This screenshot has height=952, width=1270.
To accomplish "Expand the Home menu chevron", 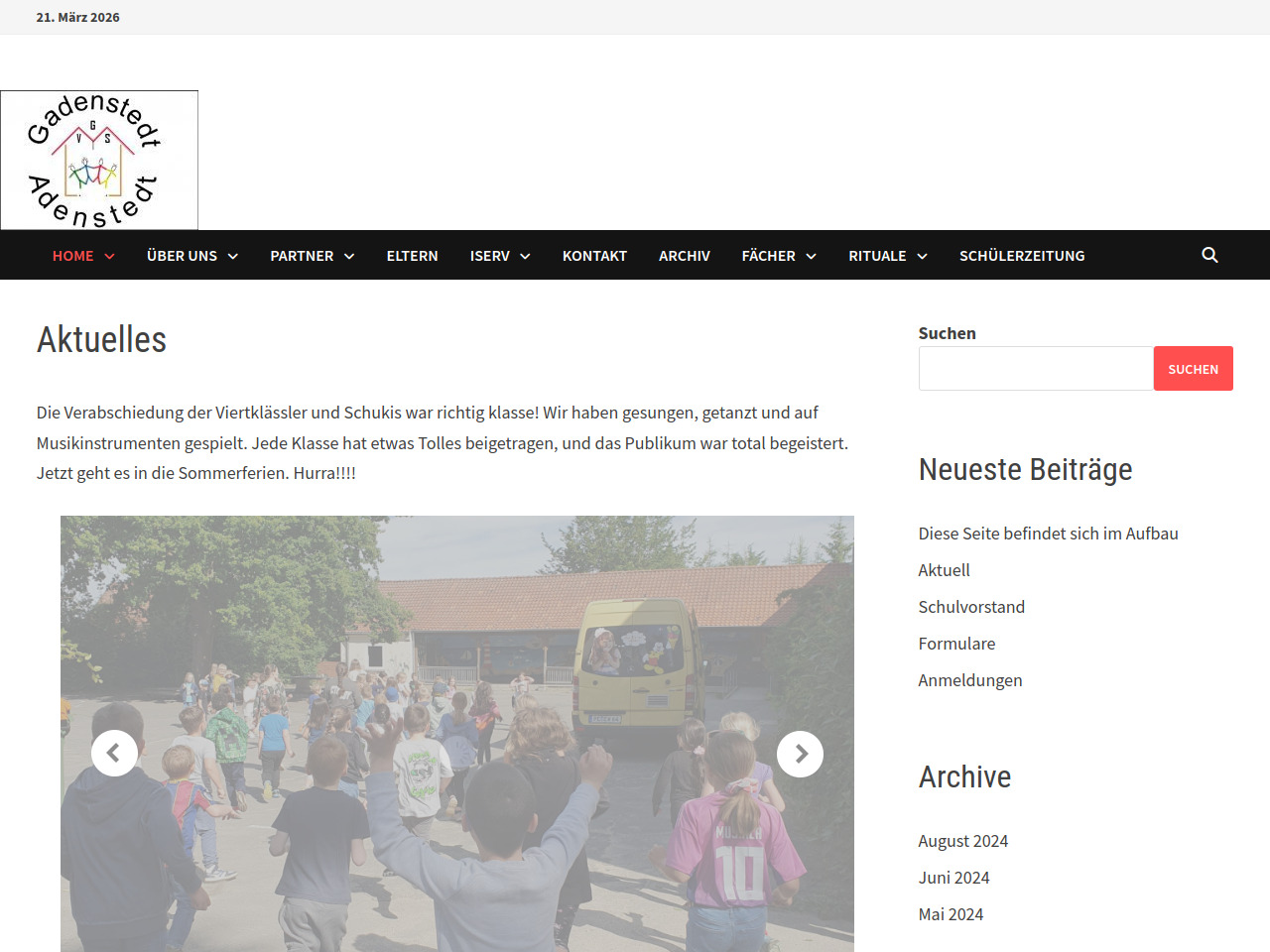I will pyautogui.click(x=110, y=256).
